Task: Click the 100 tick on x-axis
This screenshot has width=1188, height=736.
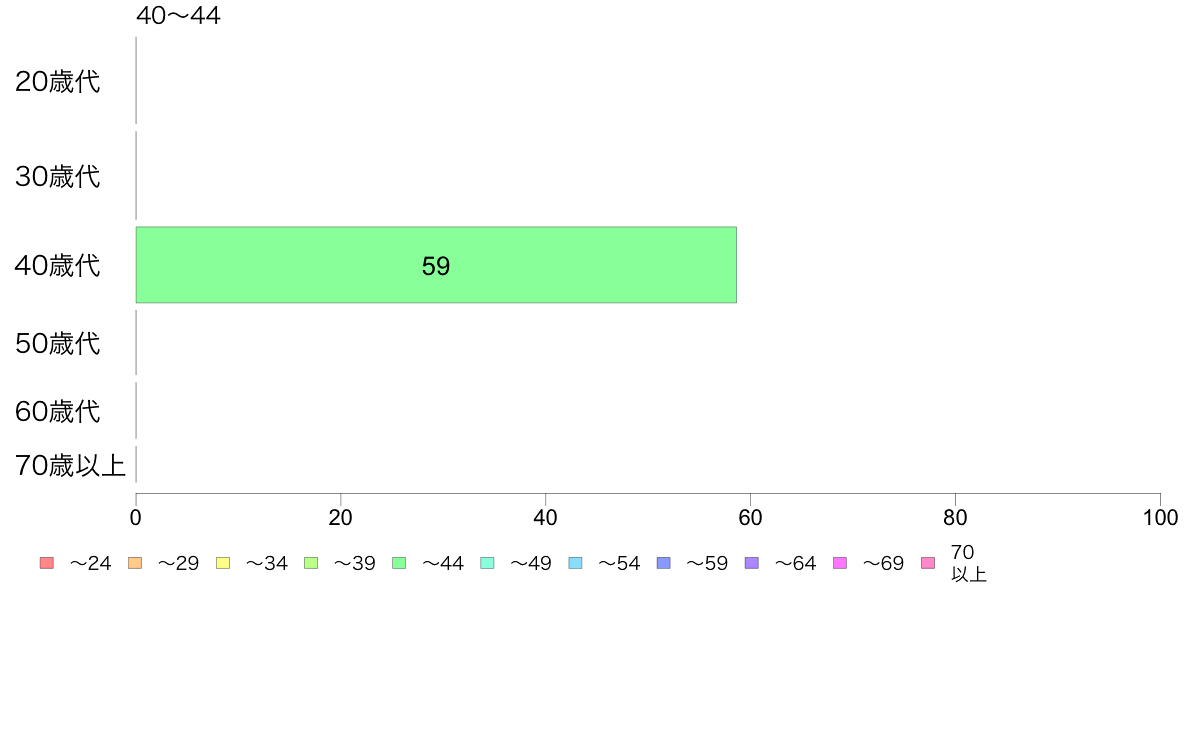Action: coord(1160,518)
